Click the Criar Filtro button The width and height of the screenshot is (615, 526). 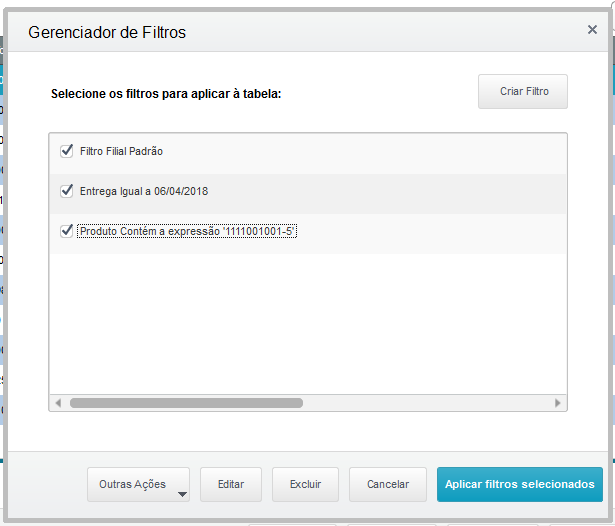click(x=523, y=91)
